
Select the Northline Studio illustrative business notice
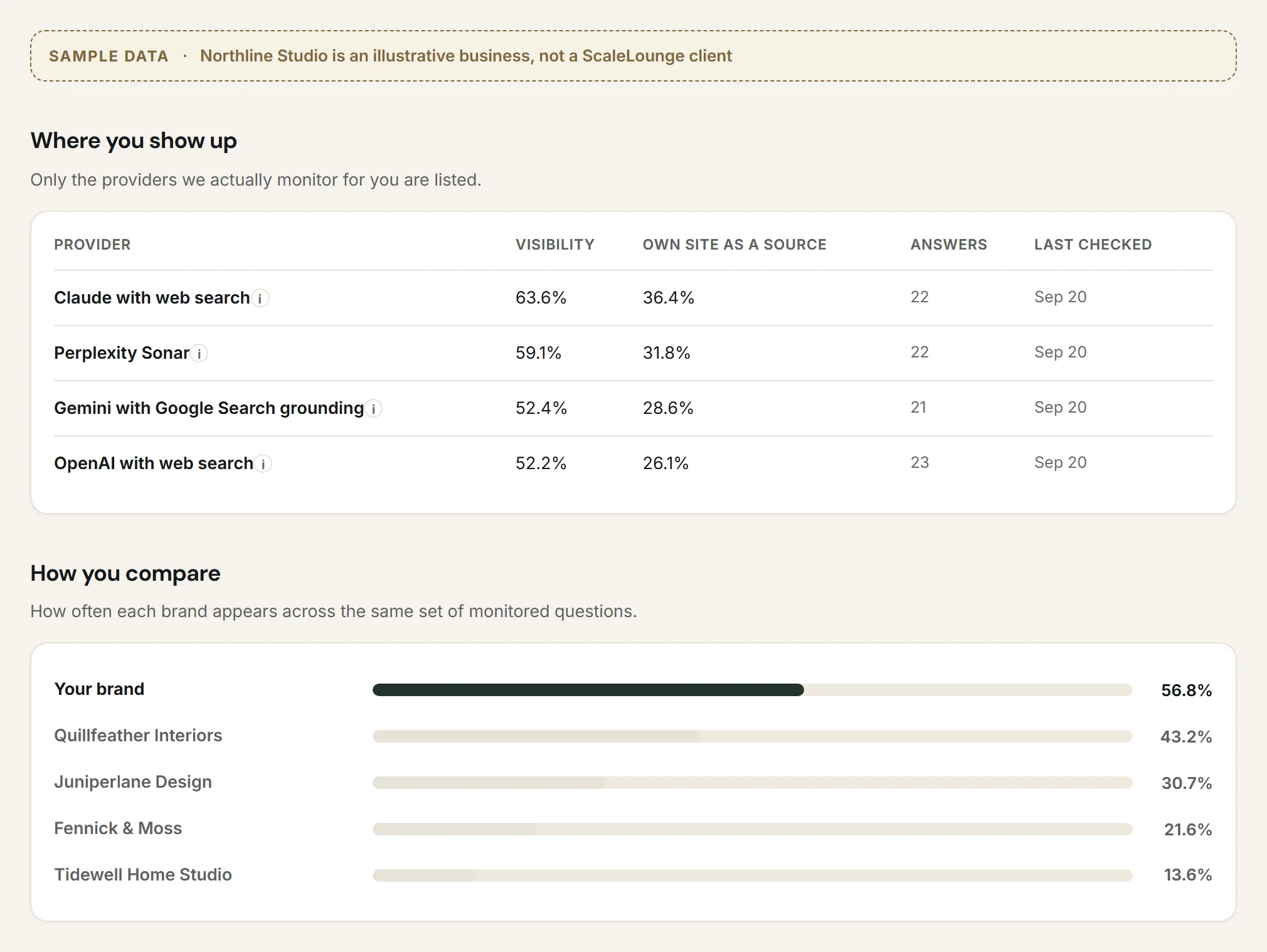tap(466, 56)
